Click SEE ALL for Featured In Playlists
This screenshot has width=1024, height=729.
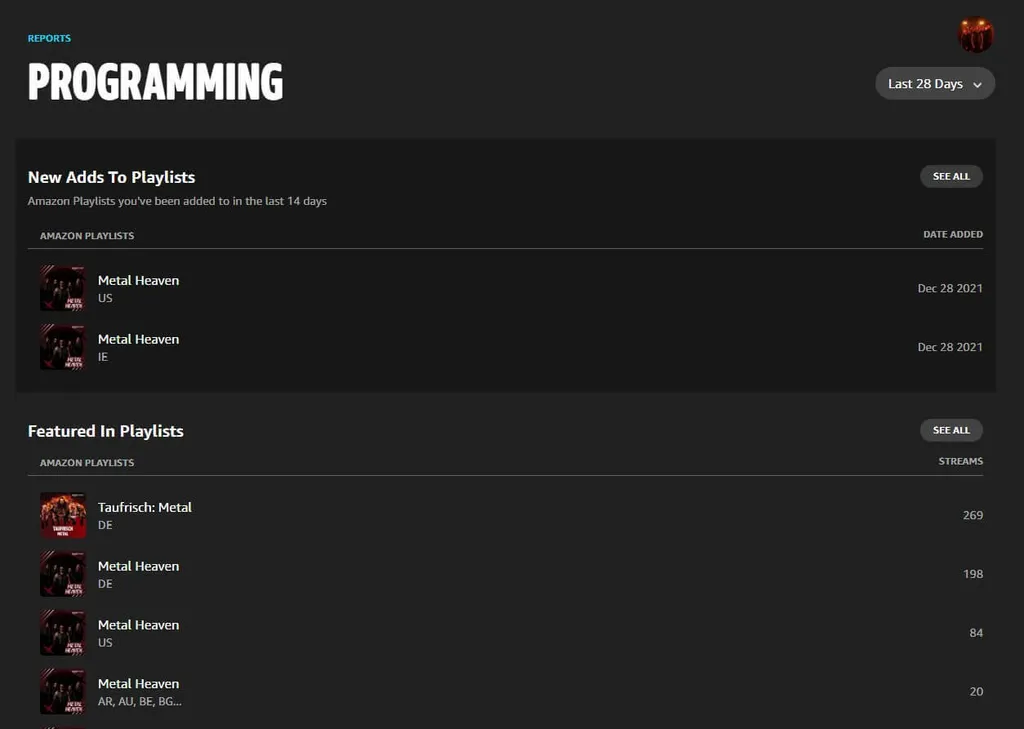(950, 430)
